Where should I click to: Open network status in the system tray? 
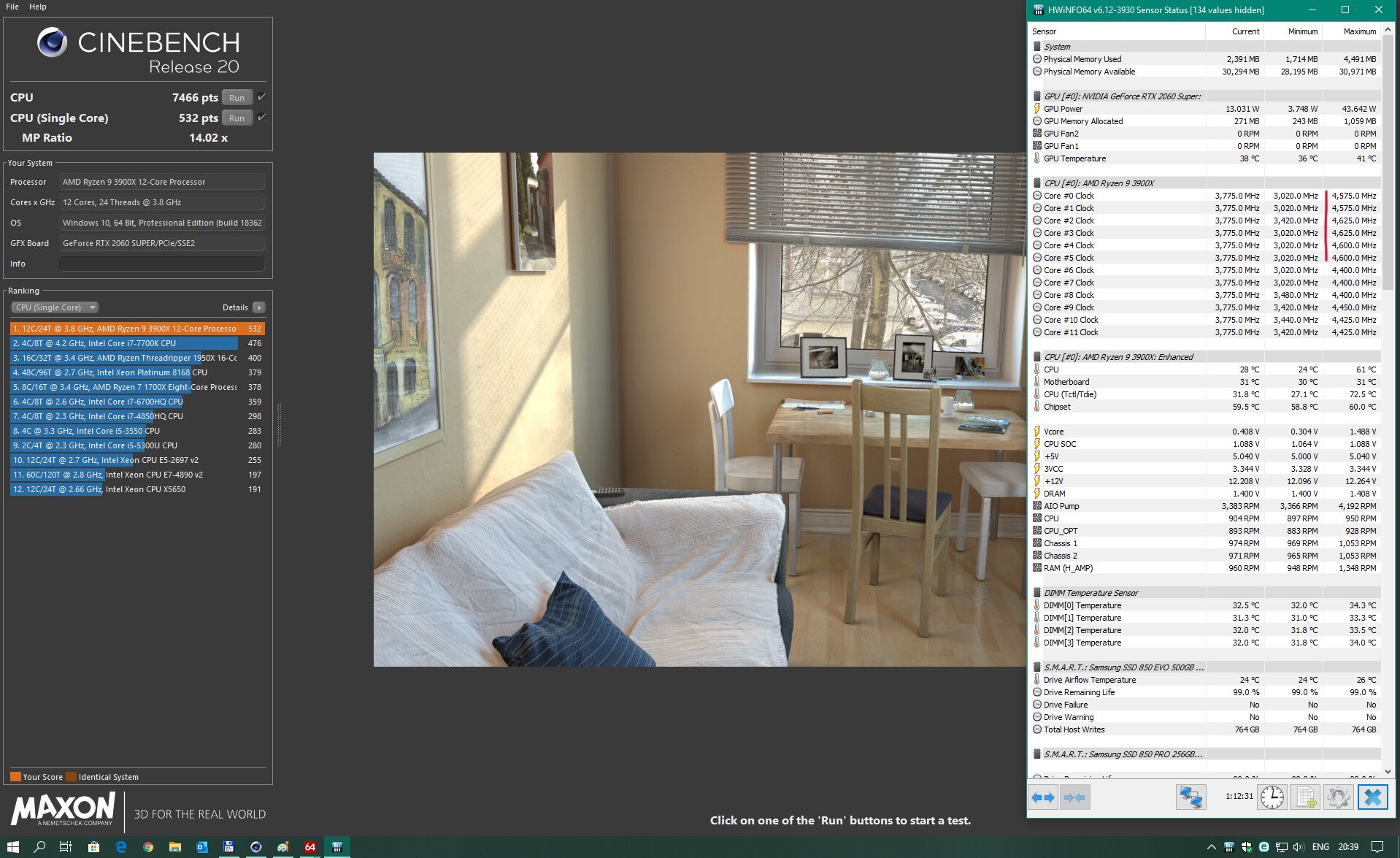coord(1282,847)
